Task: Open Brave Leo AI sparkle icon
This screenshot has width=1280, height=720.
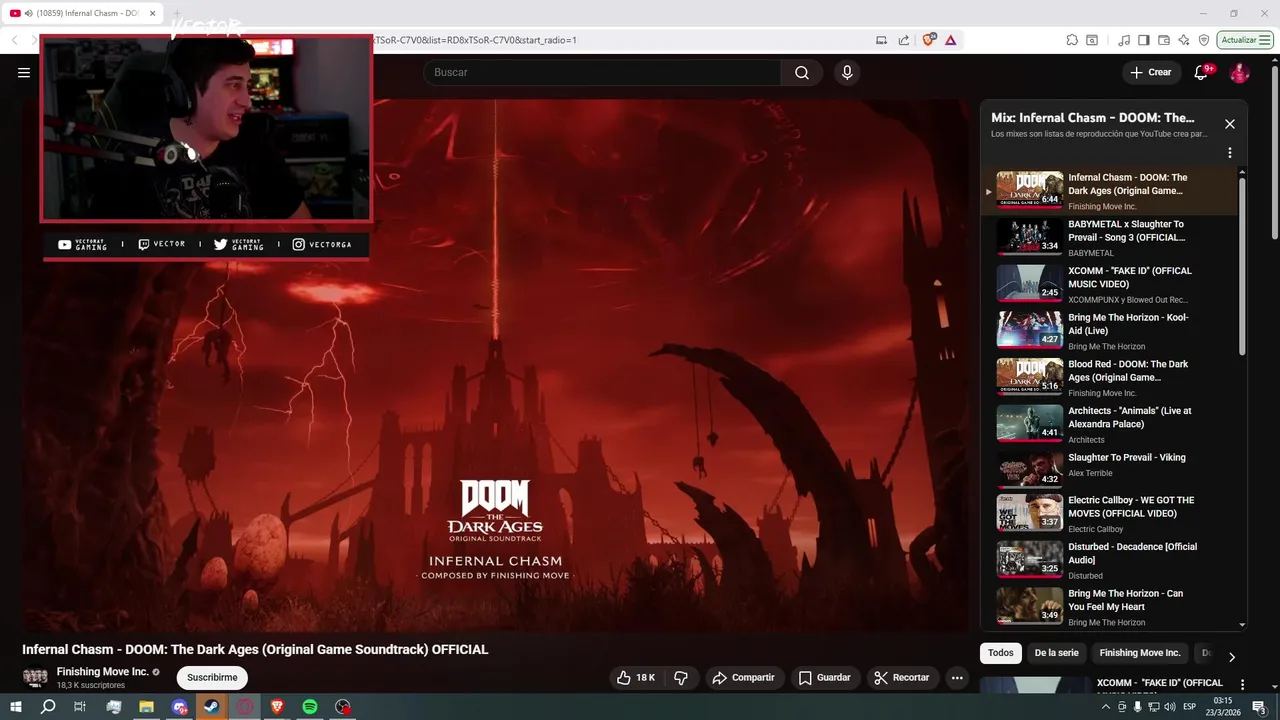Action: 1184,40
